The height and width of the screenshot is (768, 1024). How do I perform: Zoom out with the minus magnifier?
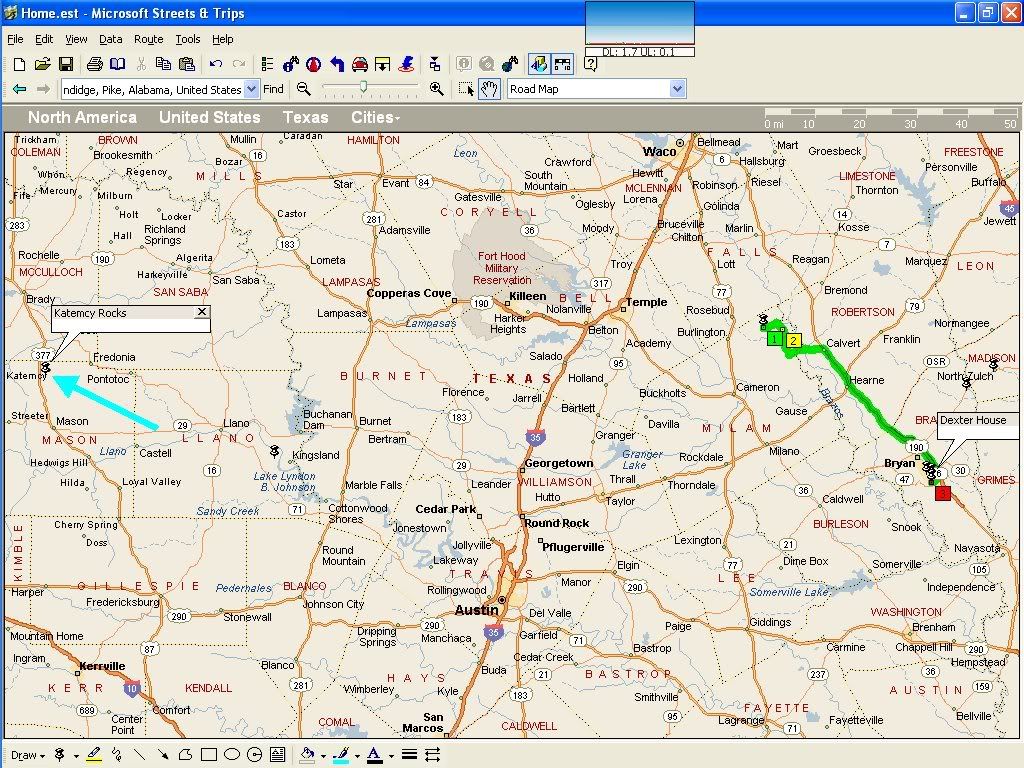(304, 89)
